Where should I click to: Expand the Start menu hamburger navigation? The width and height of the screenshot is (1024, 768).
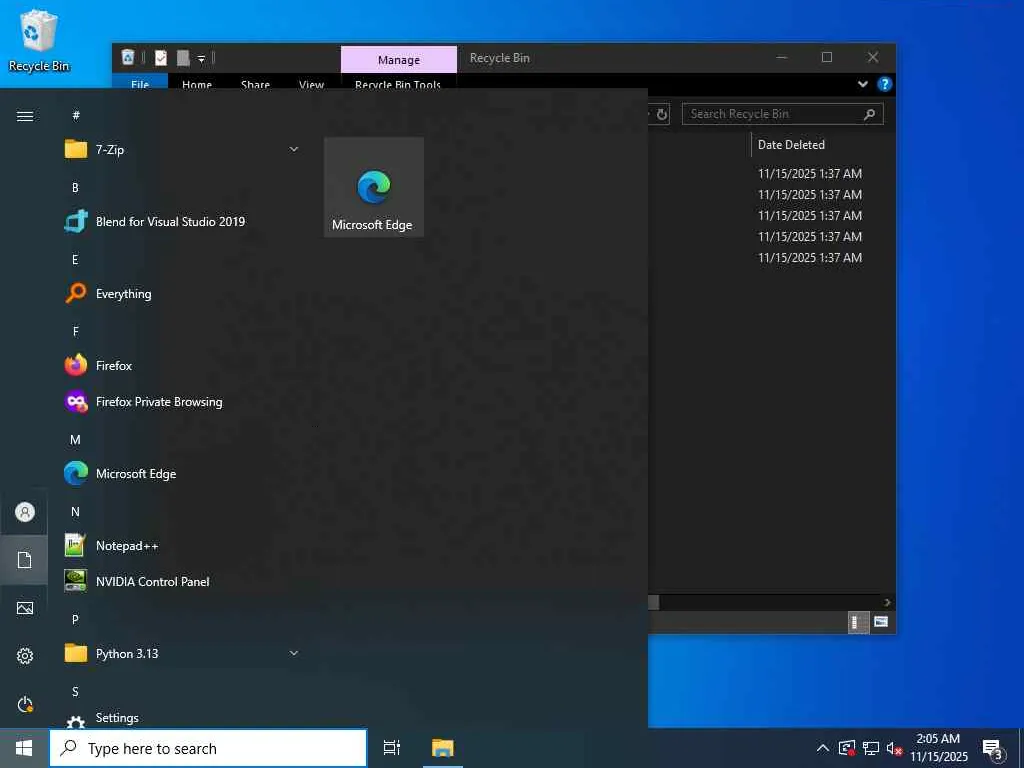pyautogui.click(x=25, y=116)
